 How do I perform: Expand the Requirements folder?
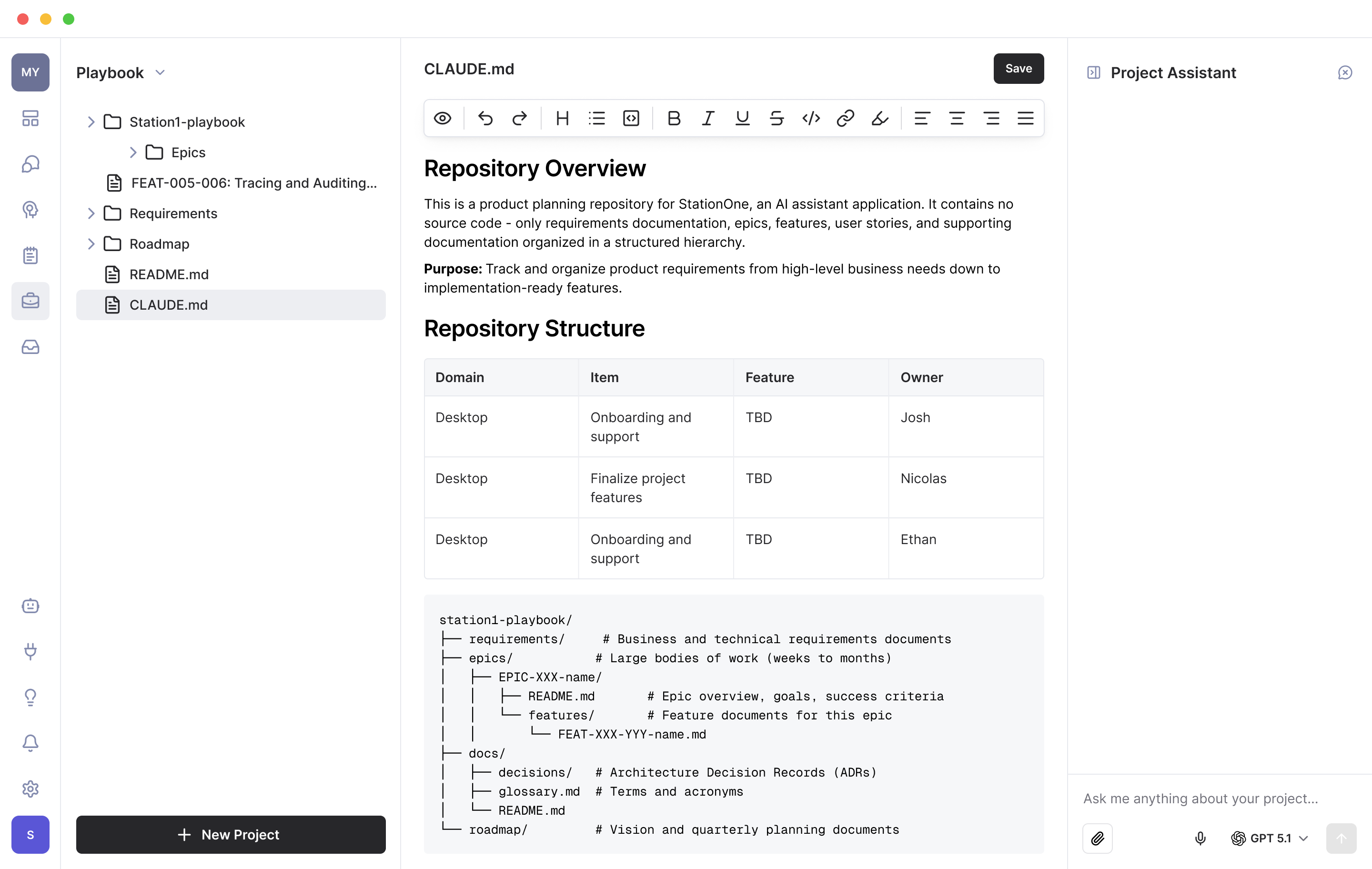pyautogui.click(x=91, y=214)
